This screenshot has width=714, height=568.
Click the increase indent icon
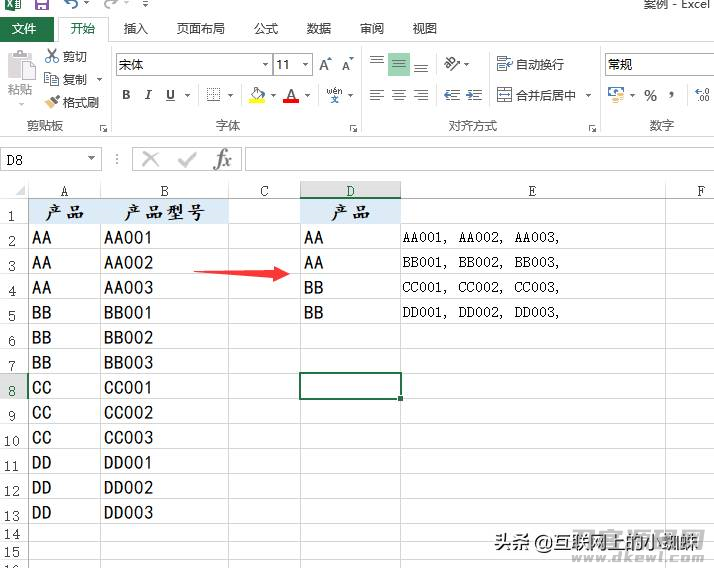474,95
